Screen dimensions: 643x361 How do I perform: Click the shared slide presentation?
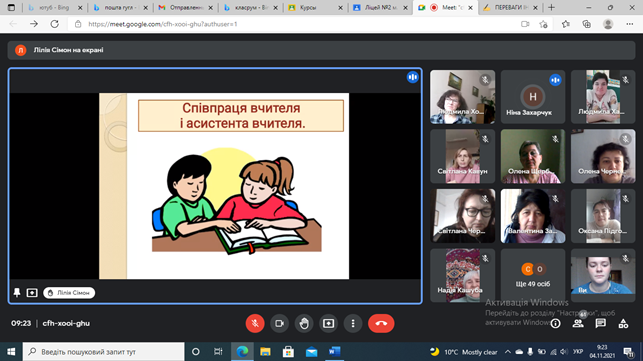[x=224, y=186]
